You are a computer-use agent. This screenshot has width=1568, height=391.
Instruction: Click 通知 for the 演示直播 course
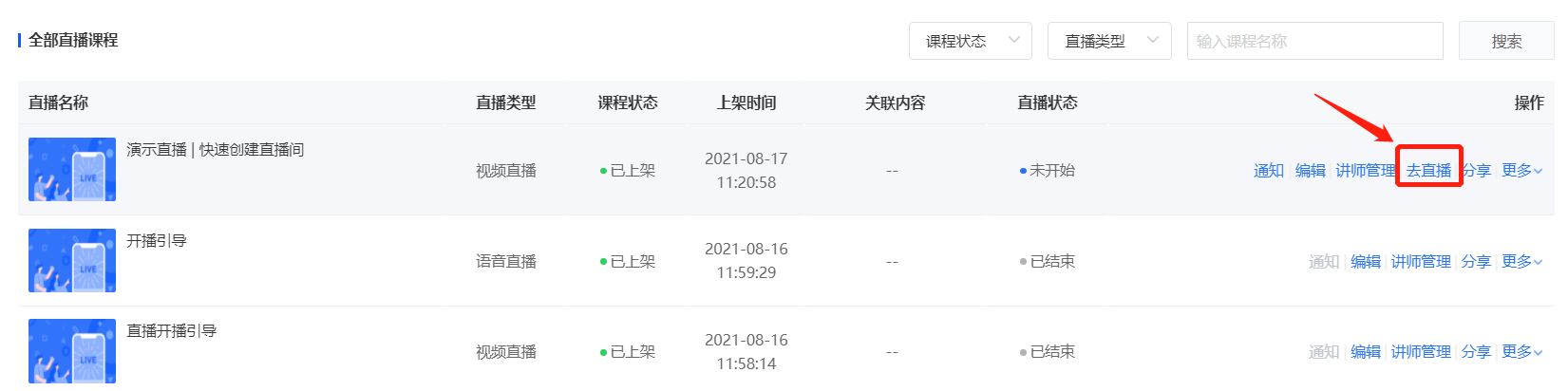1268,171
